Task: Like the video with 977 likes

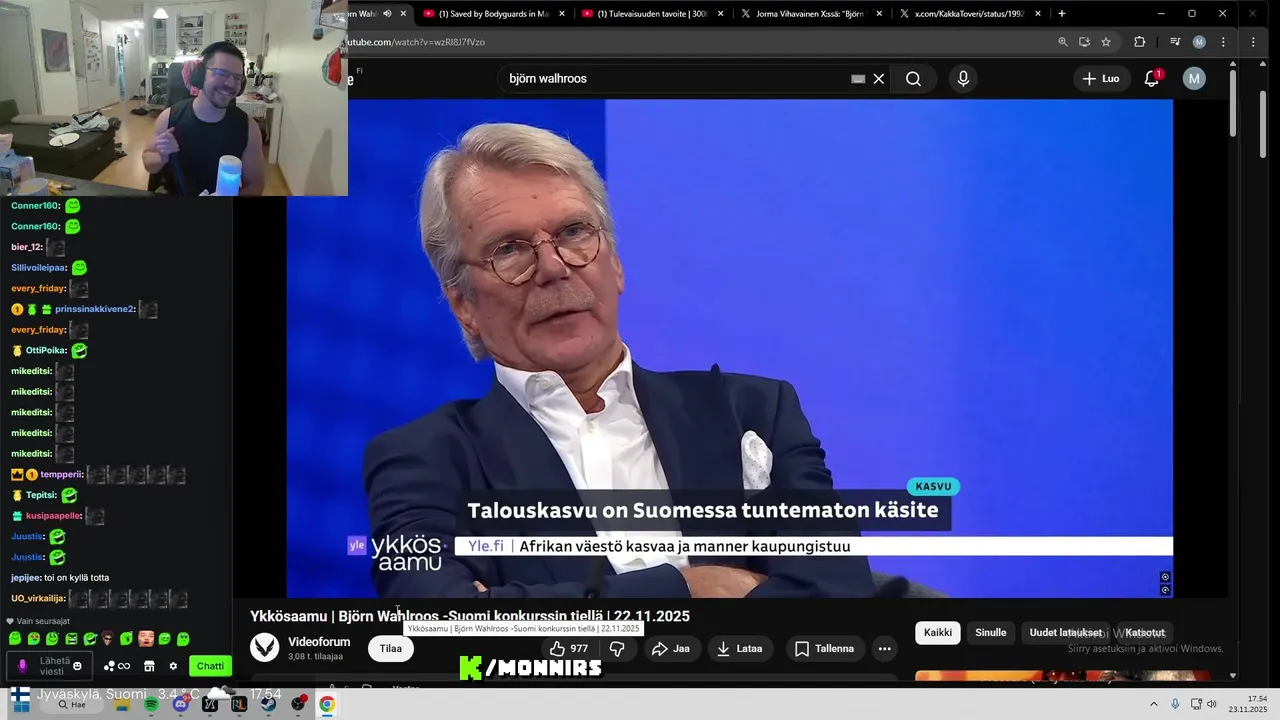Action: [569, 648]
